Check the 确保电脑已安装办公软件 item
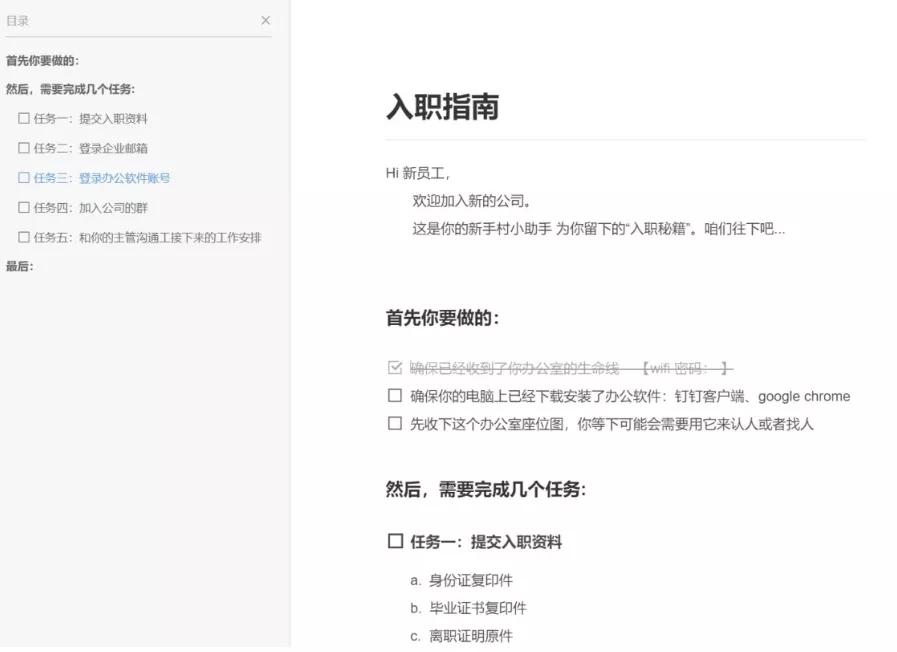This screenshot has height=652, width=897. click(393, 395)
